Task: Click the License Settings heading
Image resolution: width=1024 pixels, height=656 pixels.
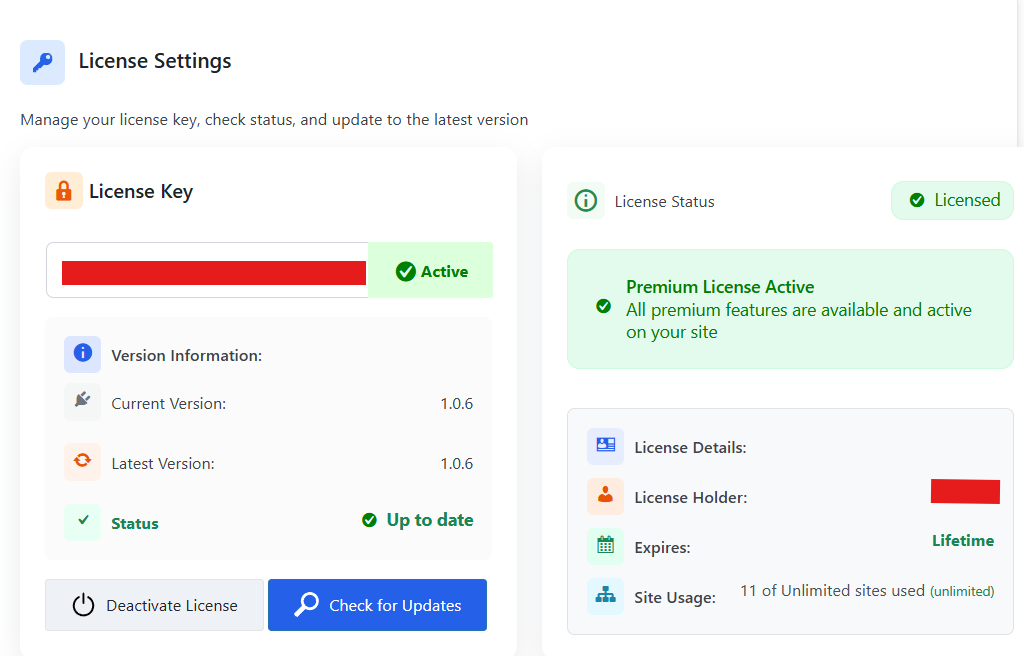Action: tap(155, 61)
